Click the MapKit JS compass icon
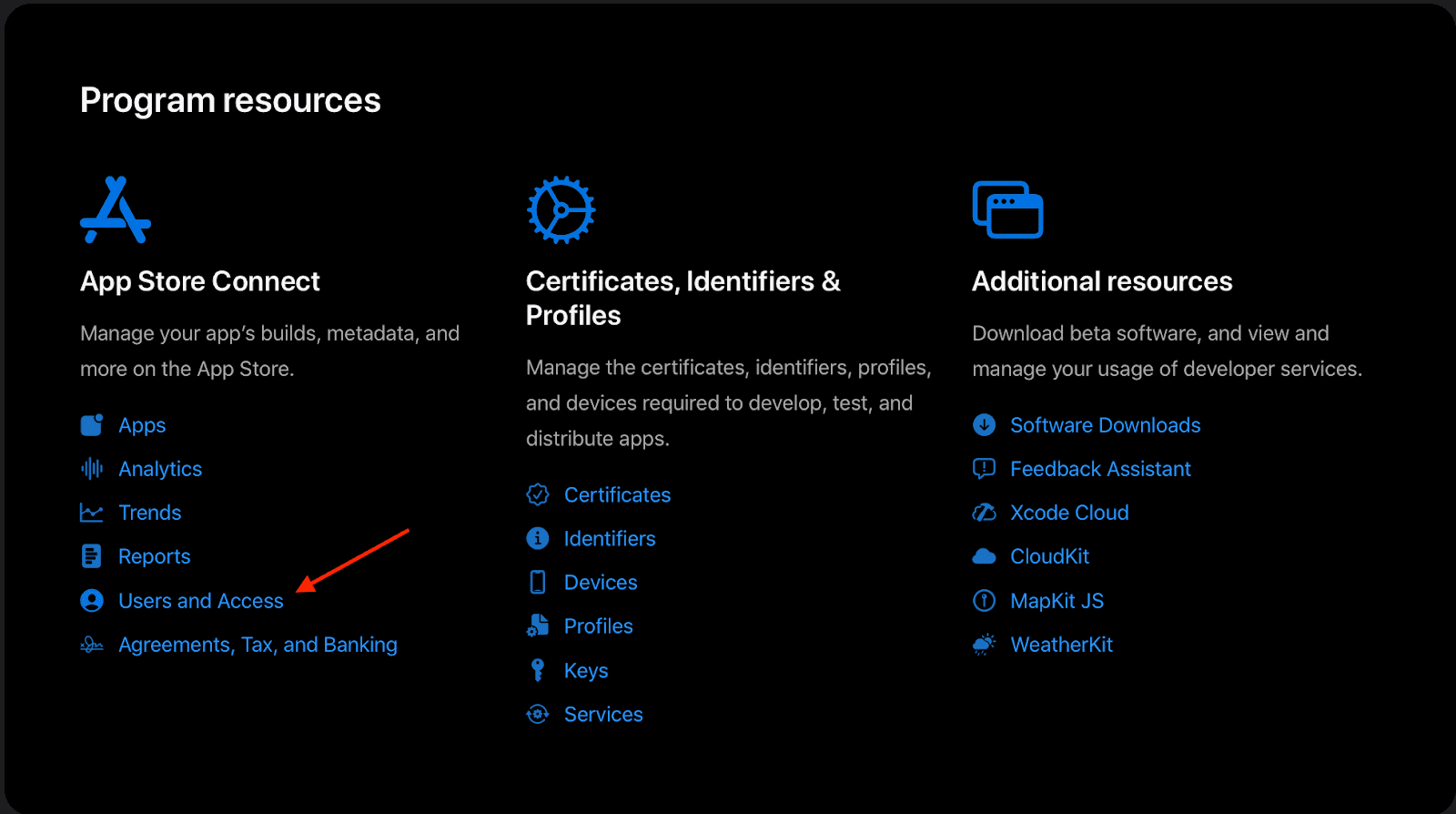 [x=984, y=601]
